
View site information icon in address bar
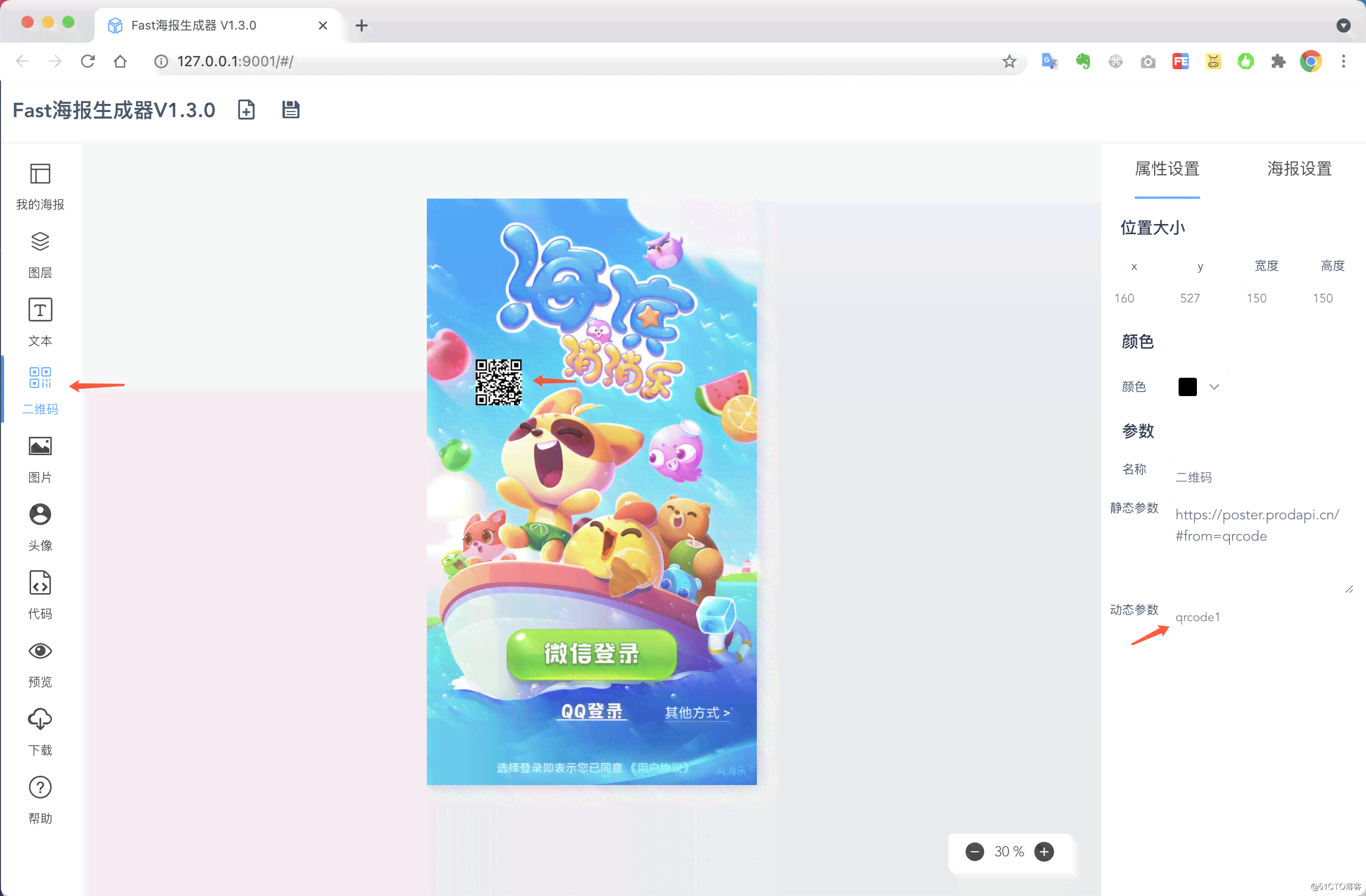point(161,61)
